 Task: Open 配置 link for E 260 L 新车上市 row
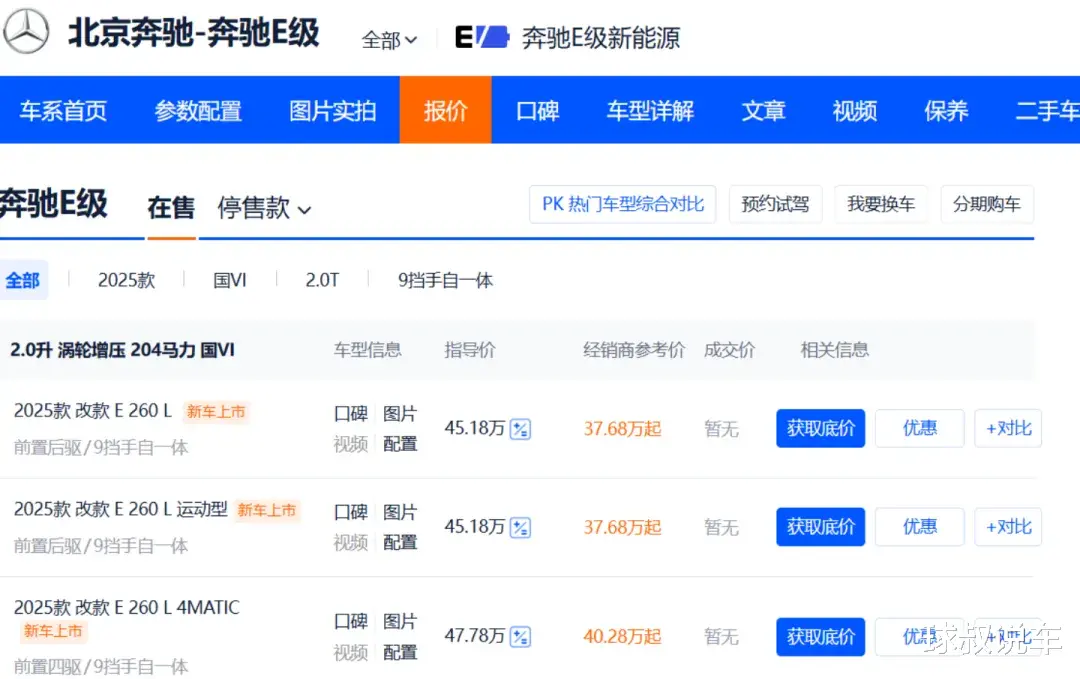point(400,444)
